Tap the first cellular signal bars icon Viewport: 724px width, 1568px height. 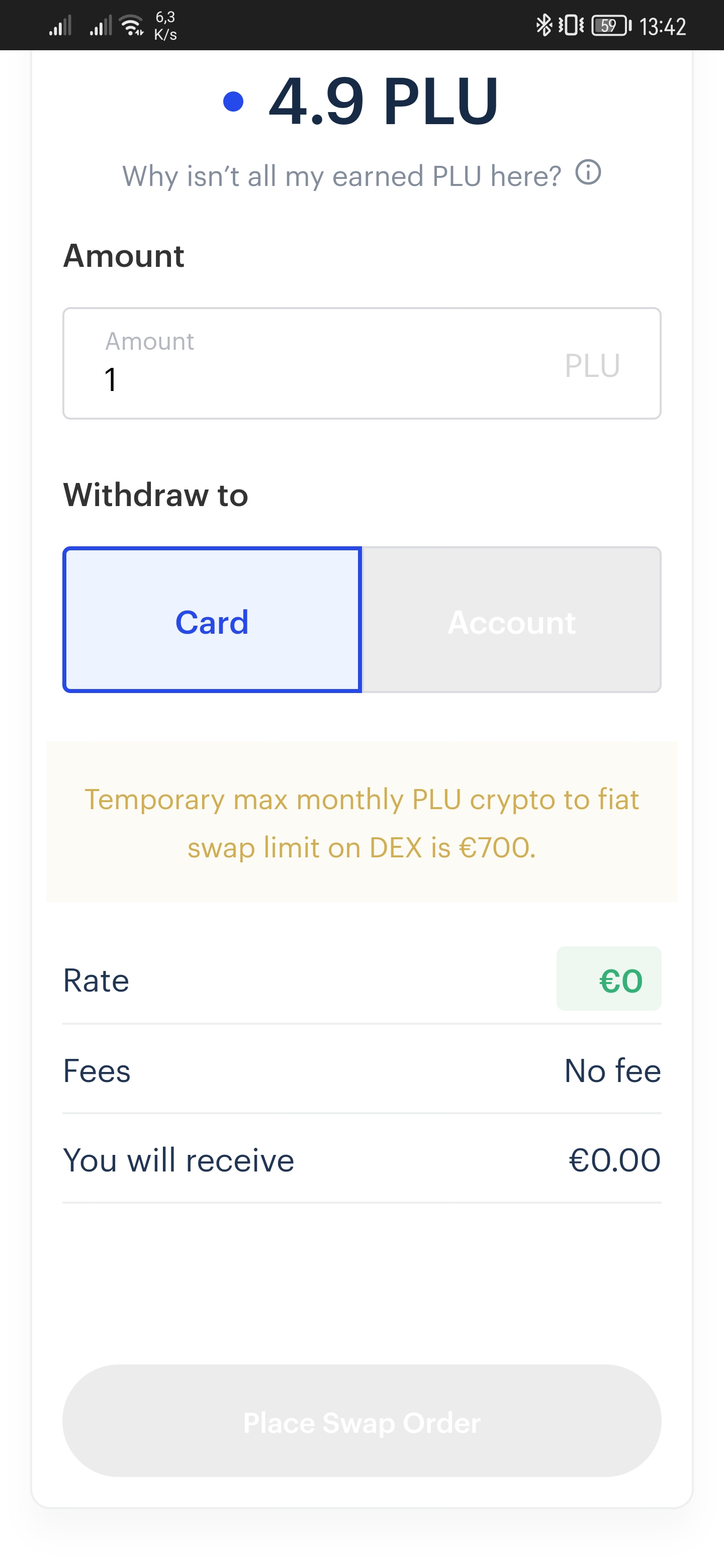click(60, 26)
